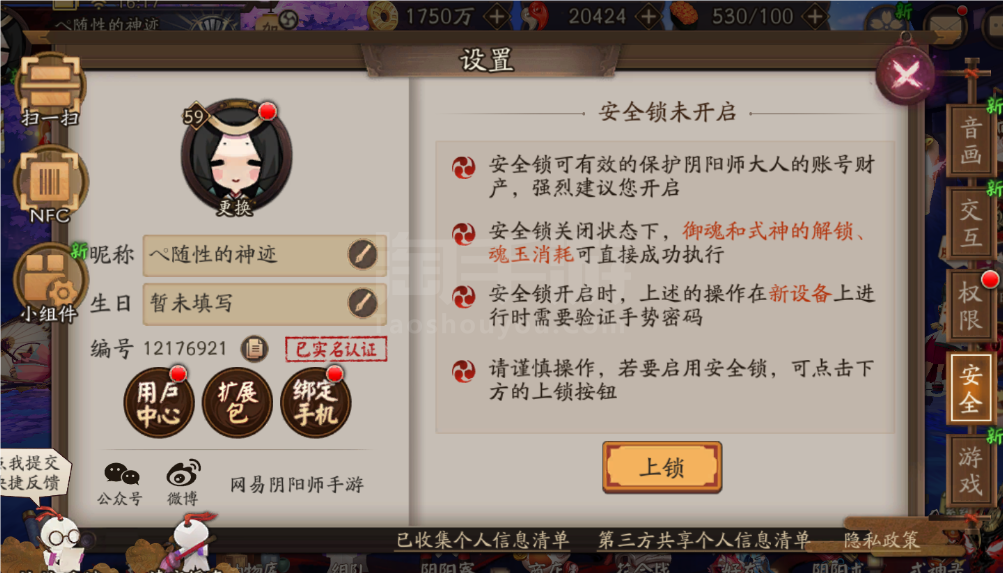Switch to the 音画 tab
This screenshot has height=573, width=1003.
[970, 141]
